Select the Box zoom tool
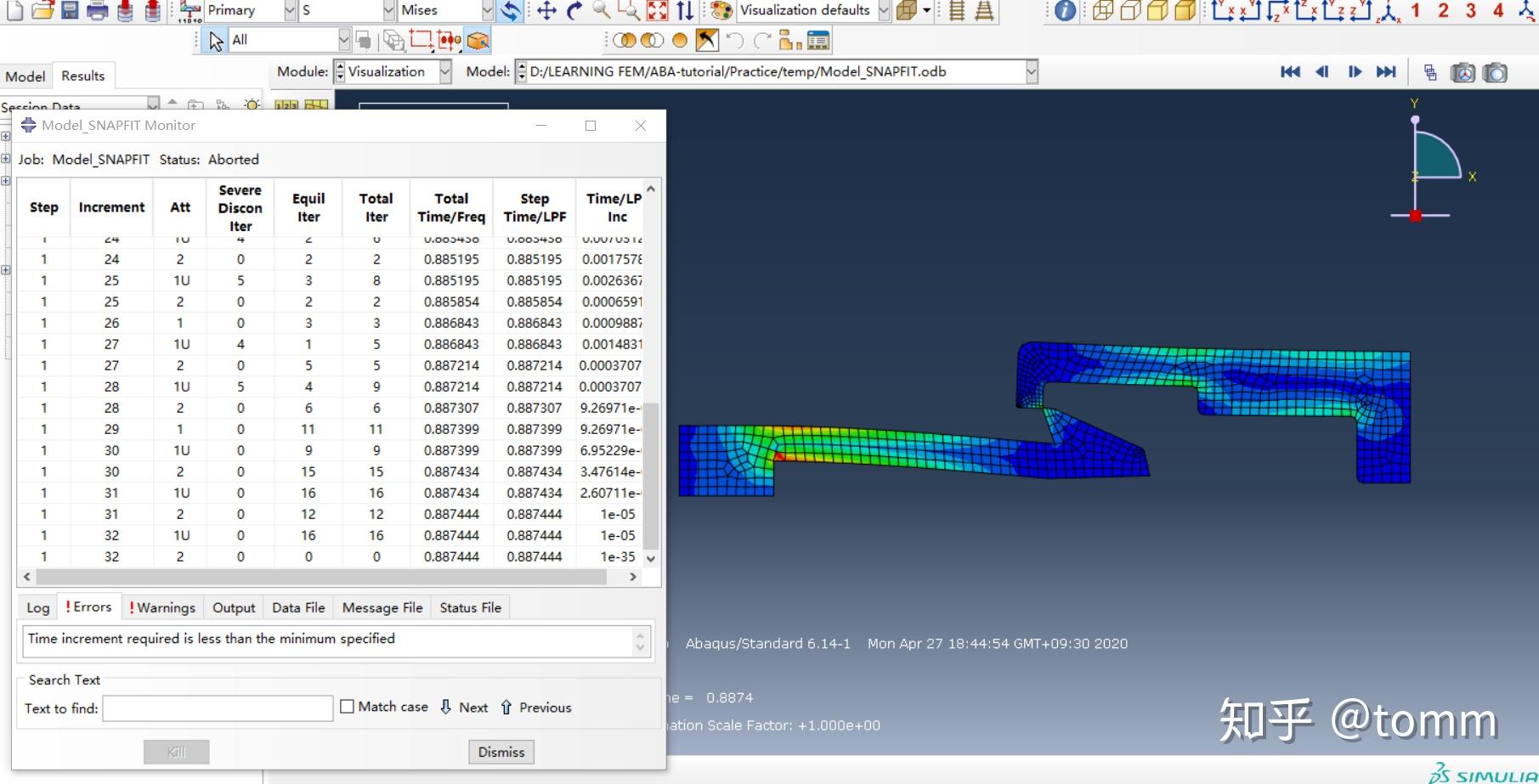Viewport: 1539px width, 784px height. 630,10
